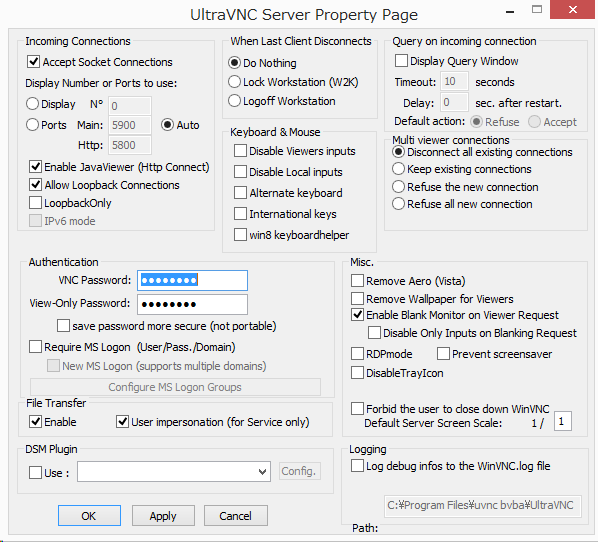This screenshot has height=542, width=598.
Task: Check Remove Wallpaper for Viewers
Action: [357, 299]
